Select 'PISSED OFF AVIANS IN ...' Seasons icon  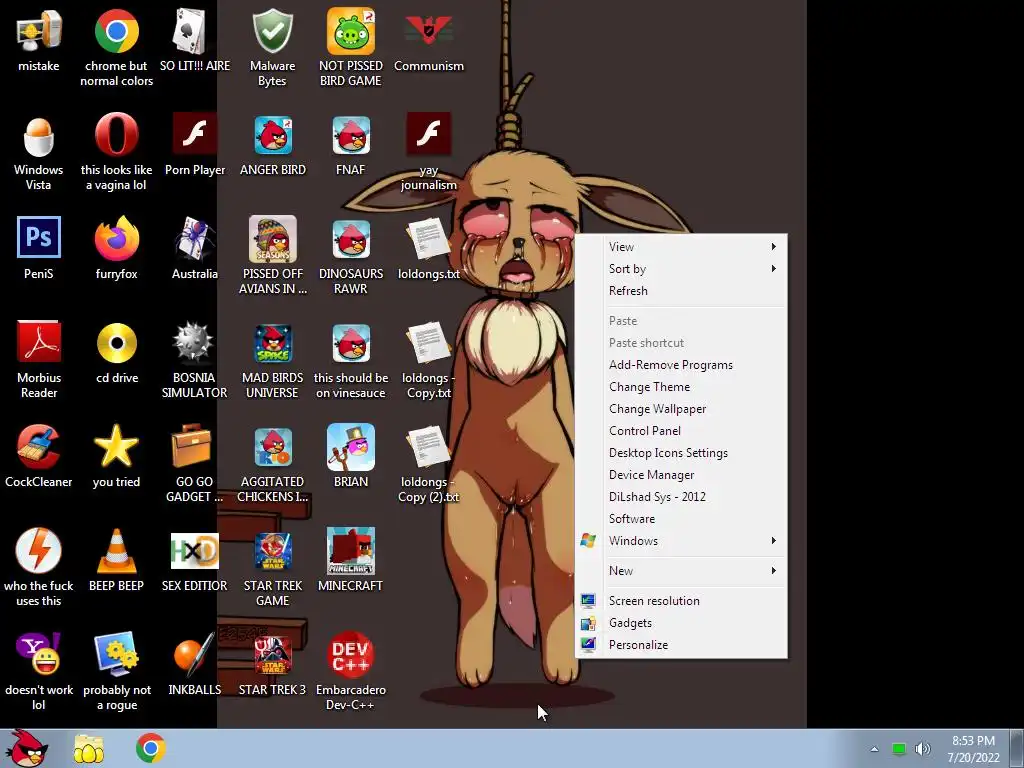272,239
